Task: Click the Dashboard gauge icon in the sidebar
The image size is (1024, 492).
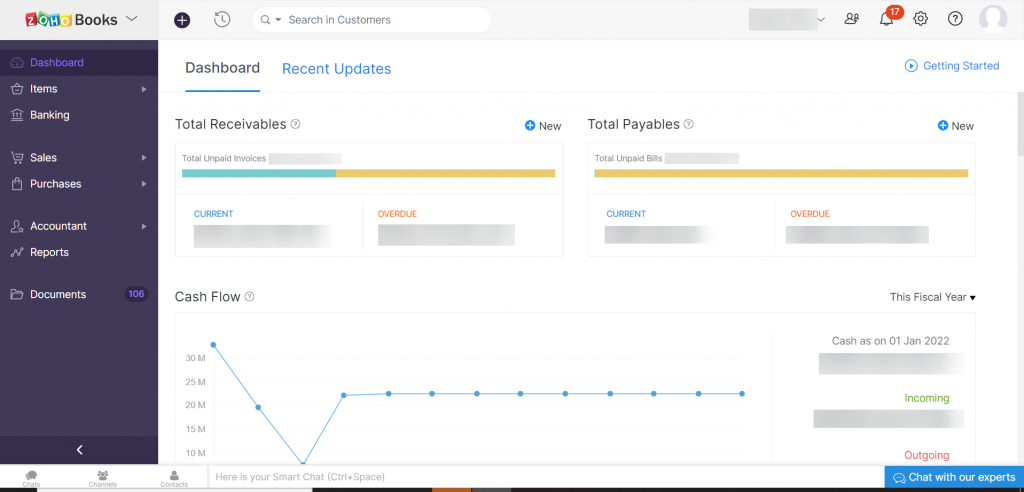Action: click(x=17, y=63)
